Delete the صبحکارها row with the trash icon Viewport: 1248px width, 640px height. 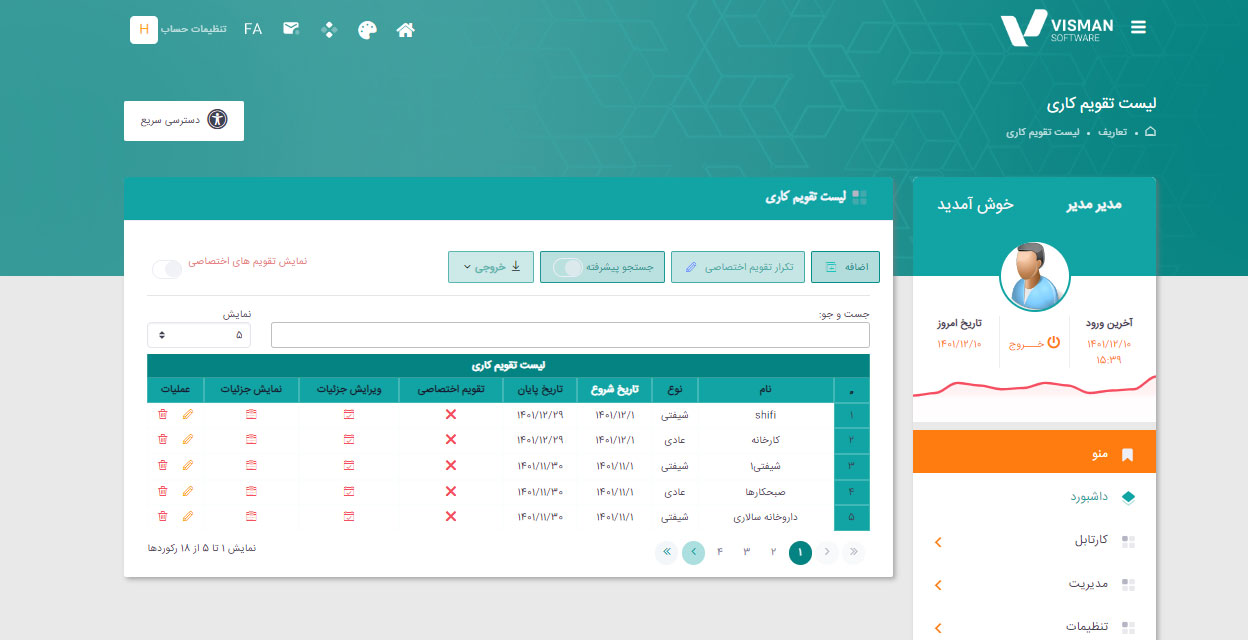point(162,491)
